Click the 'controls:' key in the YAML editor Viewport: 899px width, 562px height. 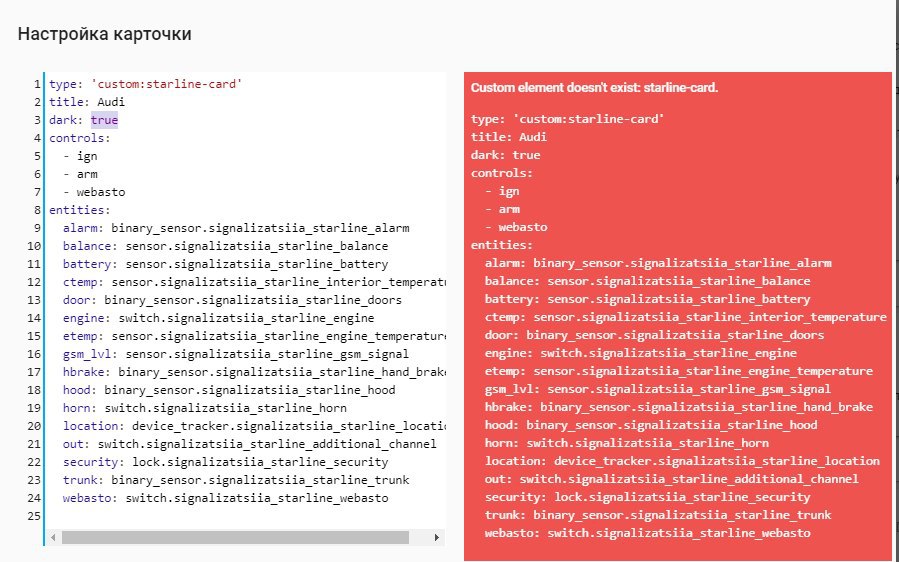(80, 138)
